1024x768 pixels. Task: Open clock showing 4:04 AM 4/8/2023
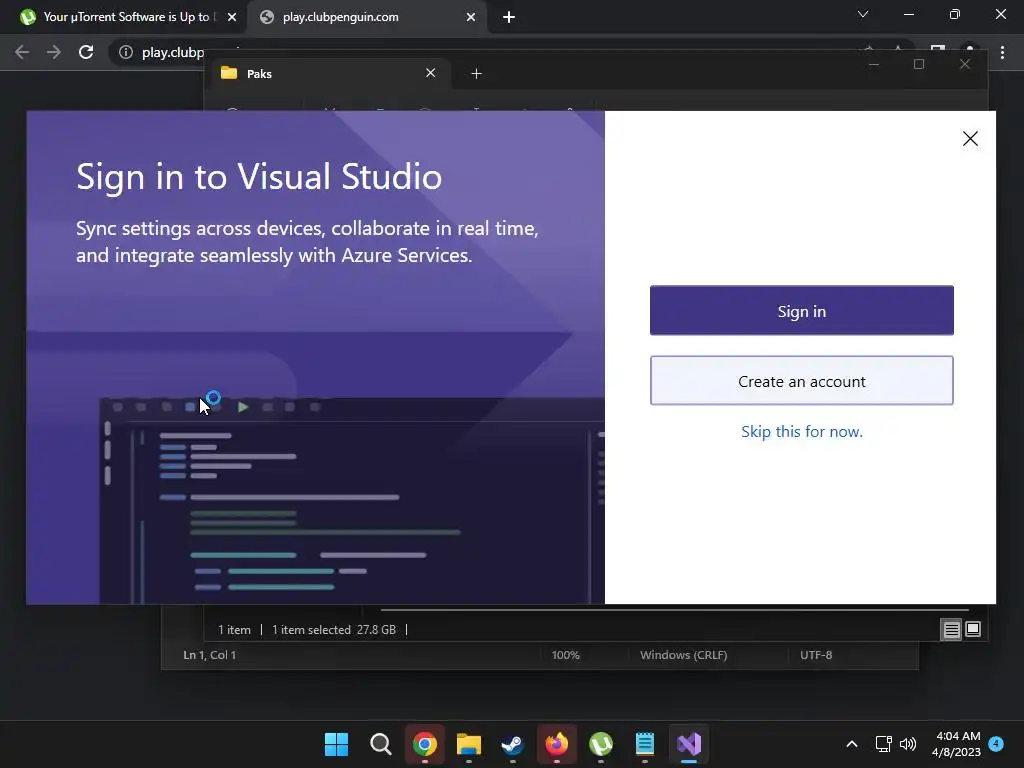tap(956, 744)
